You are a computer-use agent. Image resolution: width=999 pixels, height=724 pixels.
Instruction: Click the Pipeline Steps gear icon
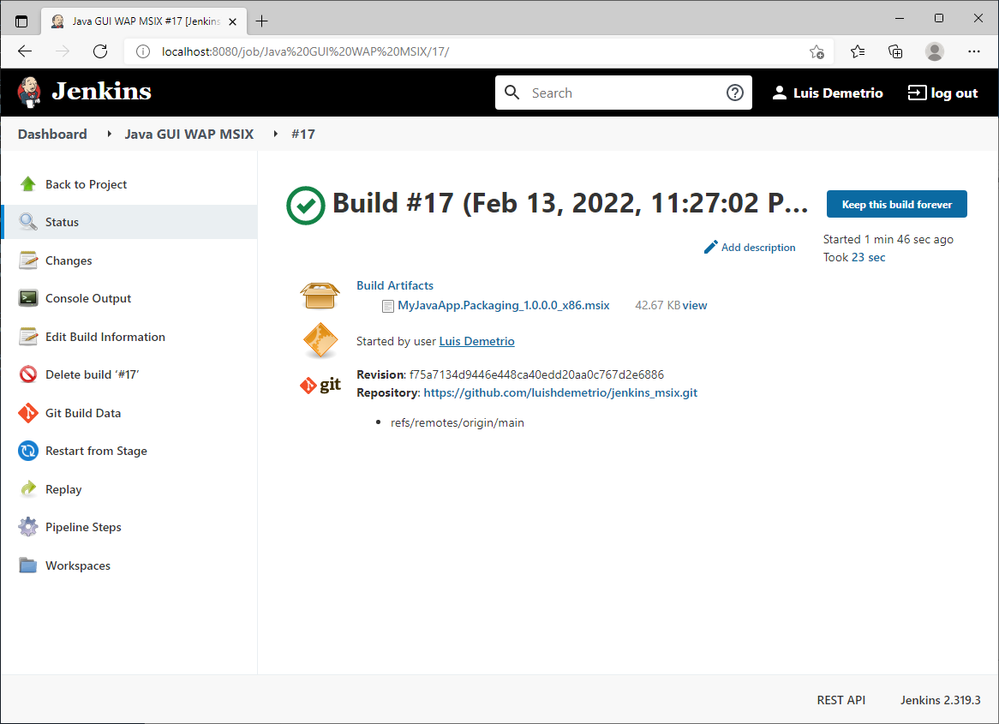tap(28, 527)
